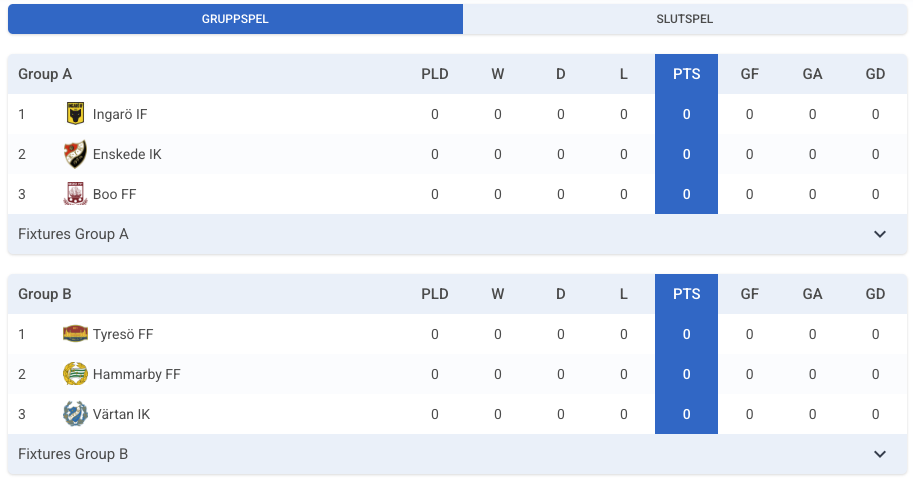Open the Hammarby FF team name

tap(137, 374)
